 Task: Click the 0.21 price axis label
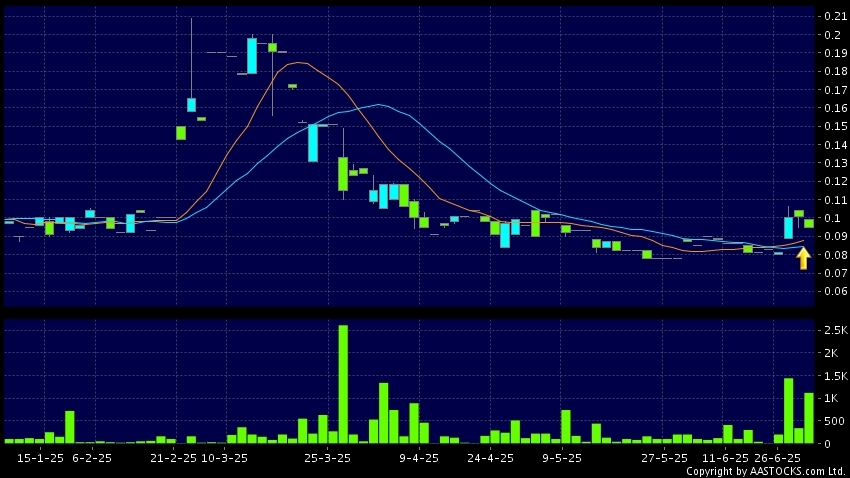tap(835, 16)
